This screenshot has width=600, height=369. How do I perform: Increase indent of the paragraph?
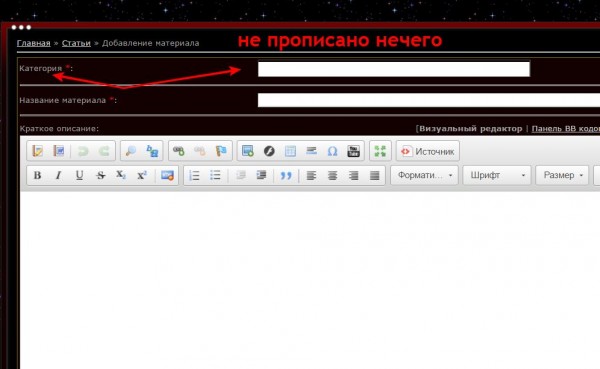coord(261,175)
